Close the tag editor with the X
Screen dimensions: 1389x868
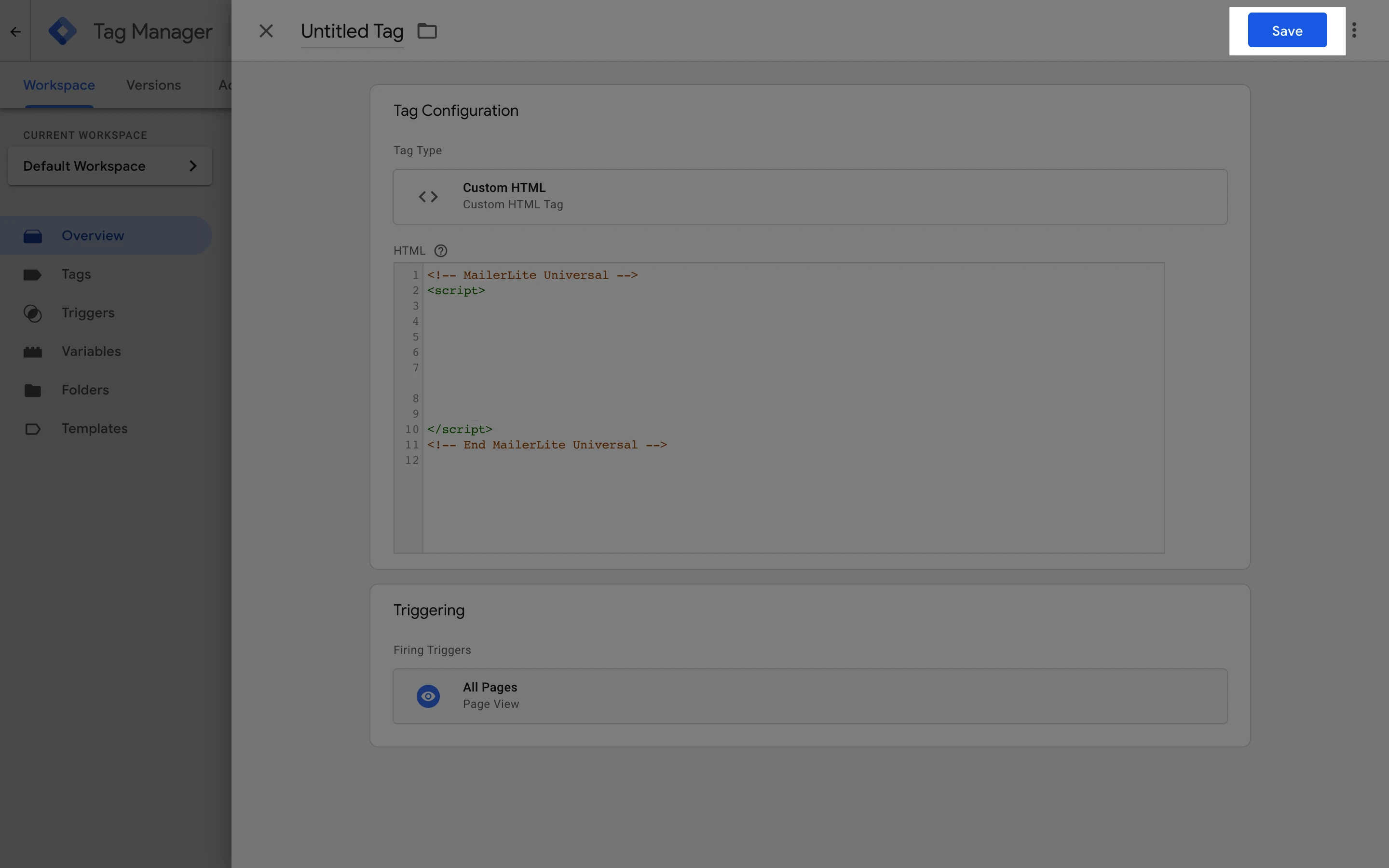point(266,31)
